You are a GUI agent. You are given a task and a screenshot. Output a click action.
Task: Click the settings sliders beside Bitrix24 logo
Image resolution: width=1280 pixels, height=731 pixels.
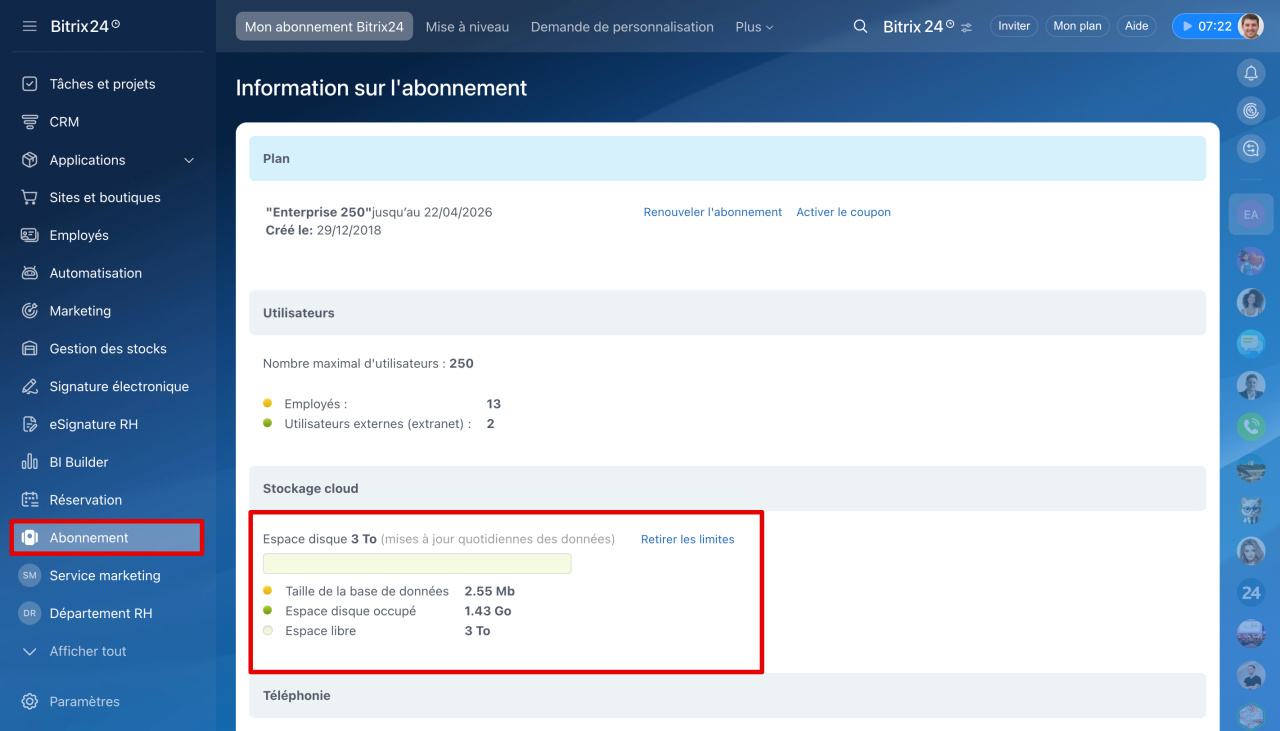966,28
